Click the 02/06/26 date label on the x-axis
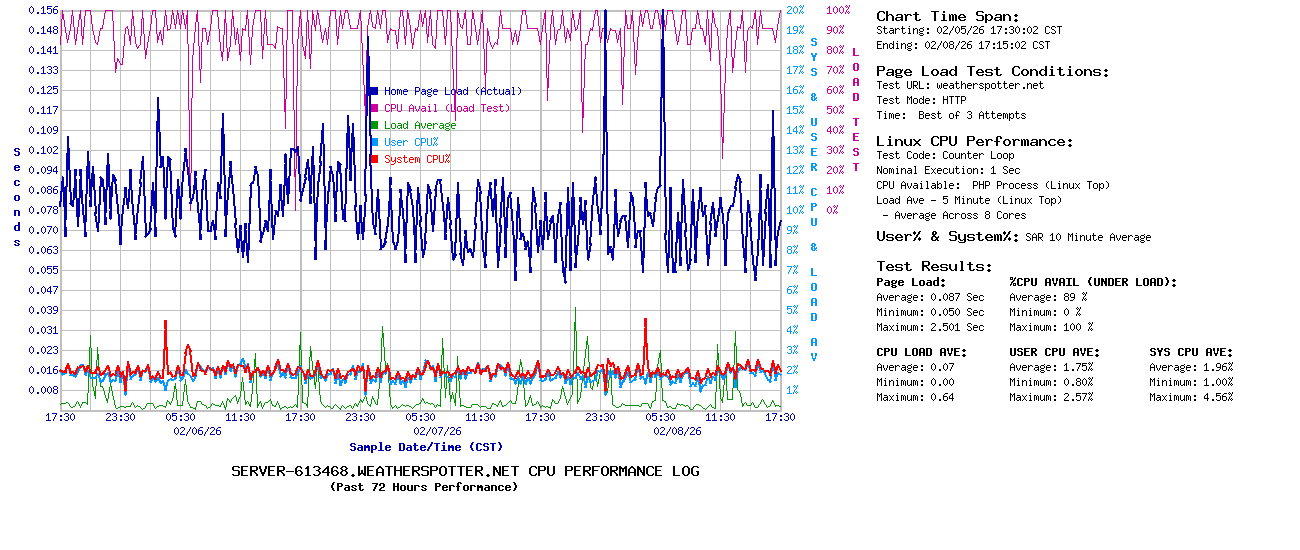This screenshot has height=550, width=1300. click(197, 431)
